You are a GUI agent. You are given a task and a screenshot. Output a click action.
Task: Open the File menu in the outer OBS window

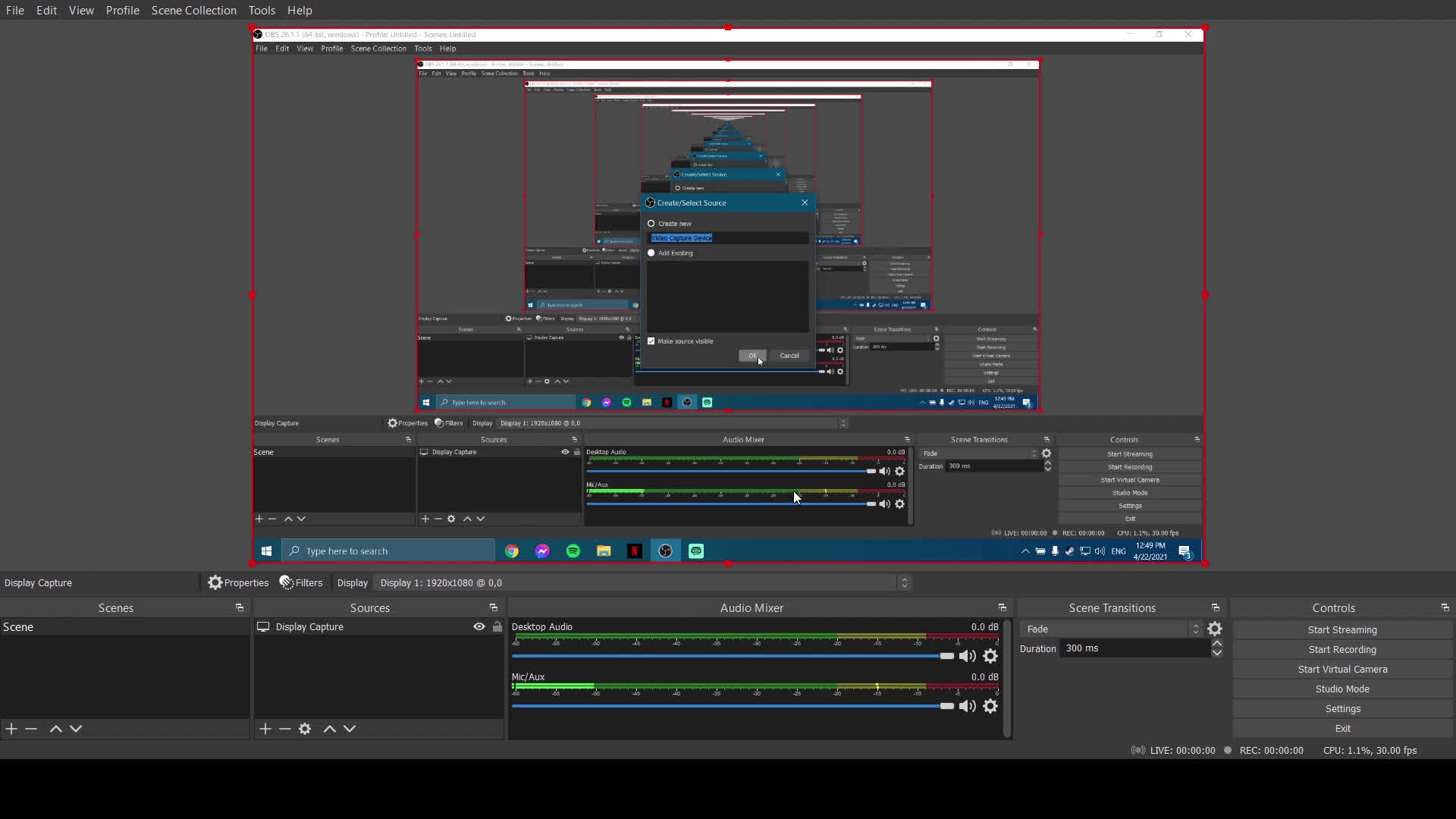coord(15,10)
